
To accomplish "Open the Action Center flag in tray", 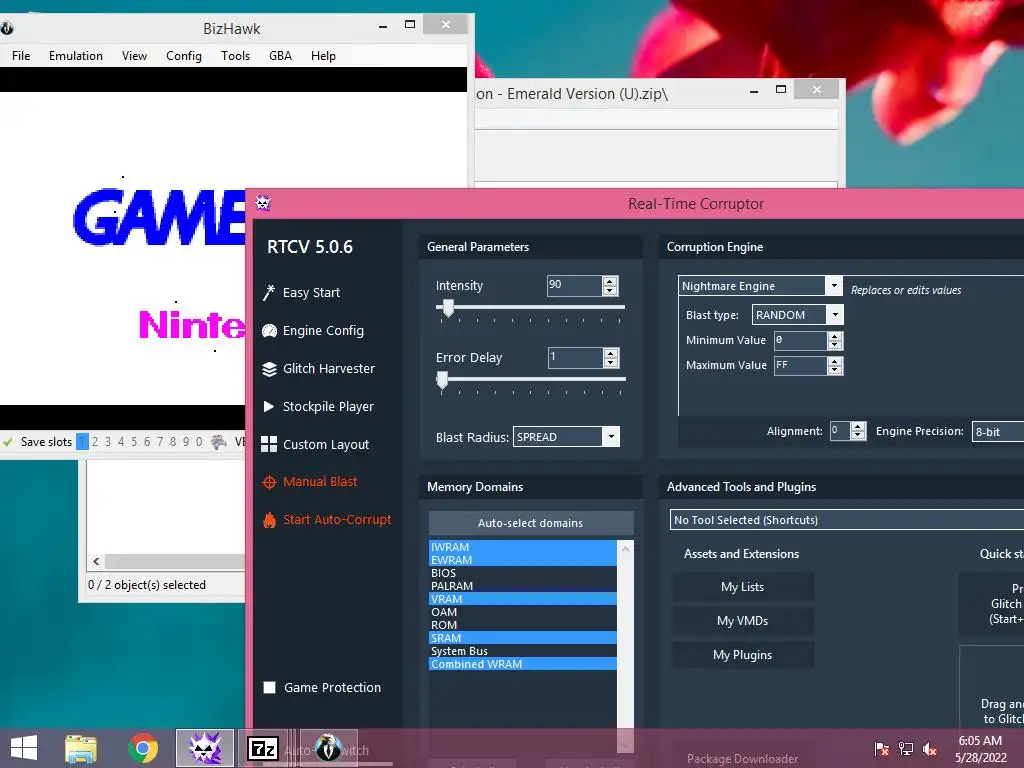I will (x=882, y=749).
